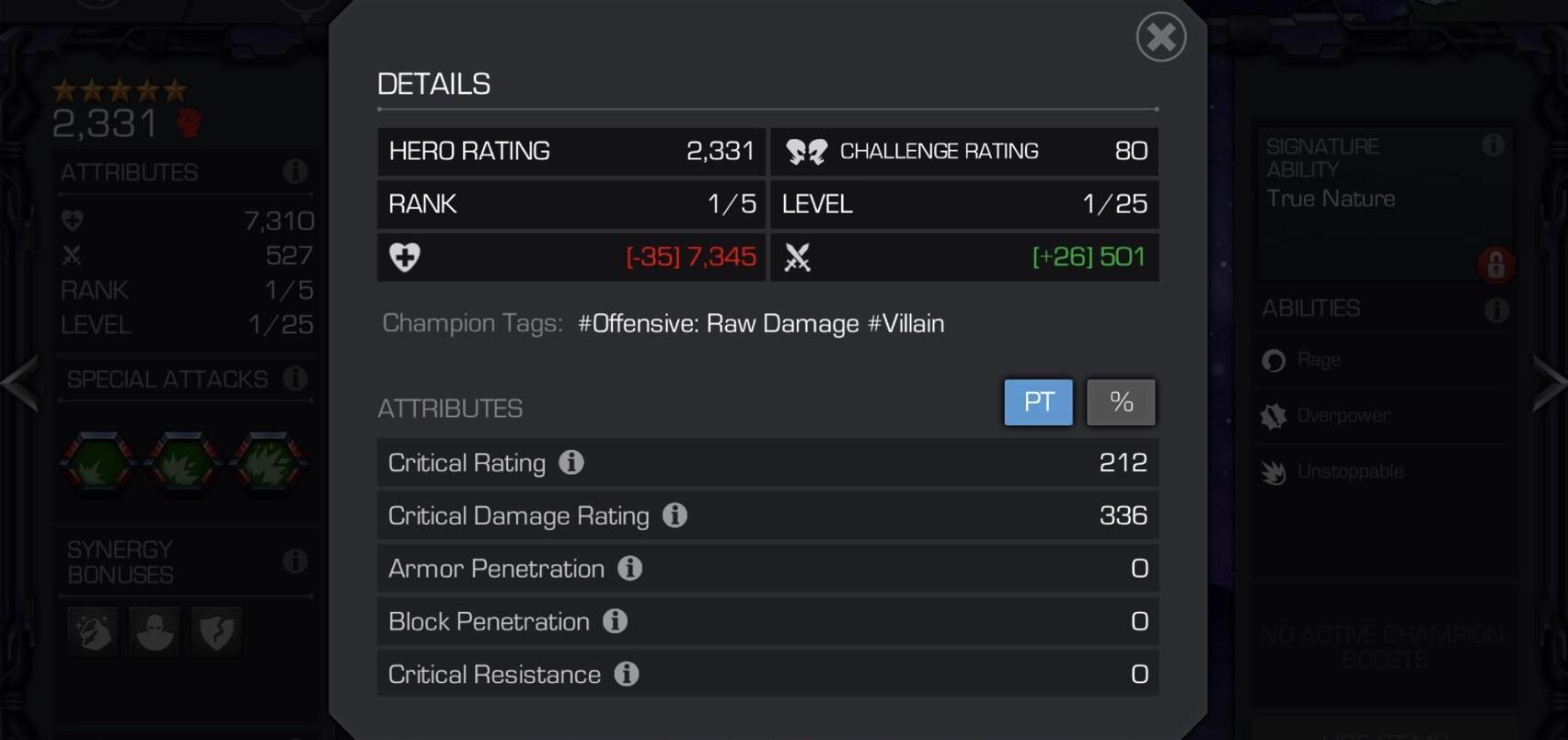The height and width of the screenshot is (740, 1568).
Task: Tap the Special Attacks info icon
Action: point(294,378)
